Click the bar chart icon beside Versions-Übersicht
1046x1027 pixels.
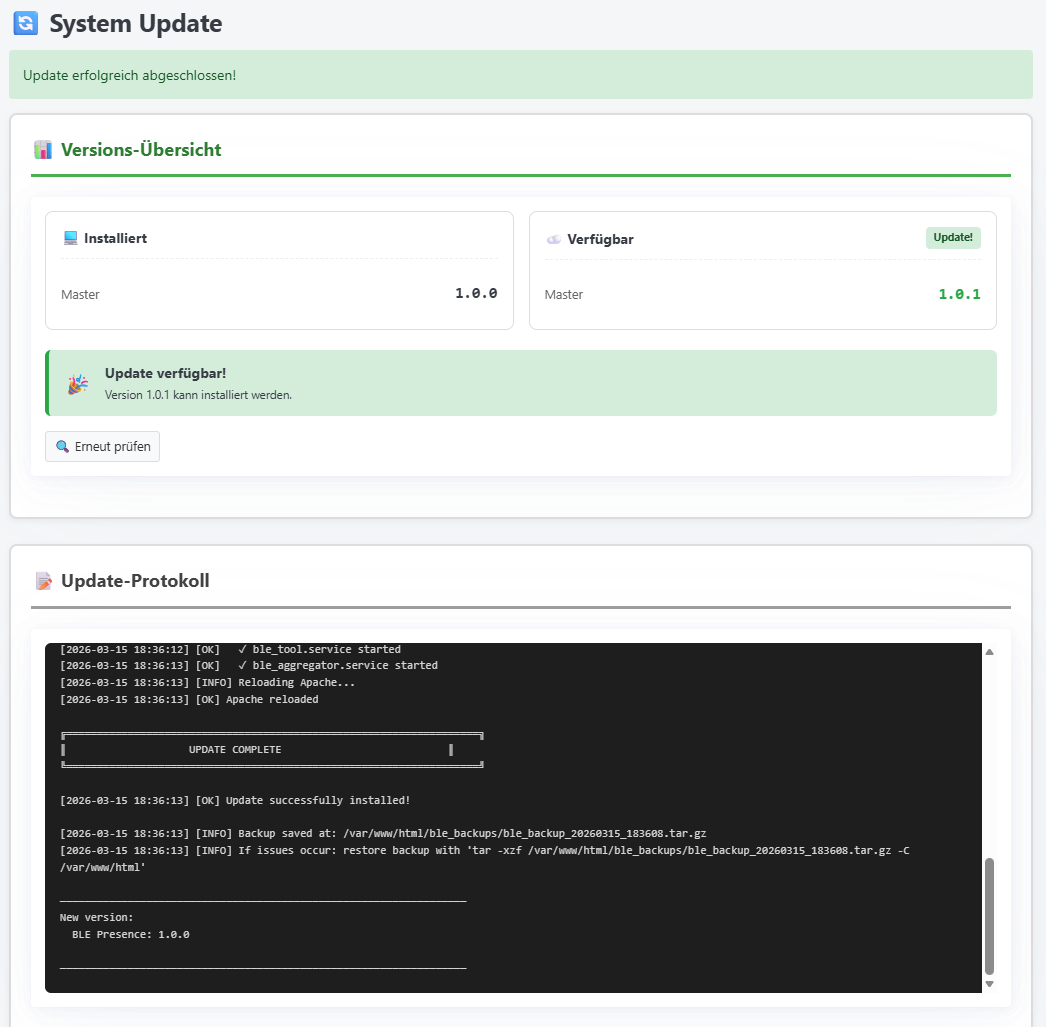click(x=43, y=150)
